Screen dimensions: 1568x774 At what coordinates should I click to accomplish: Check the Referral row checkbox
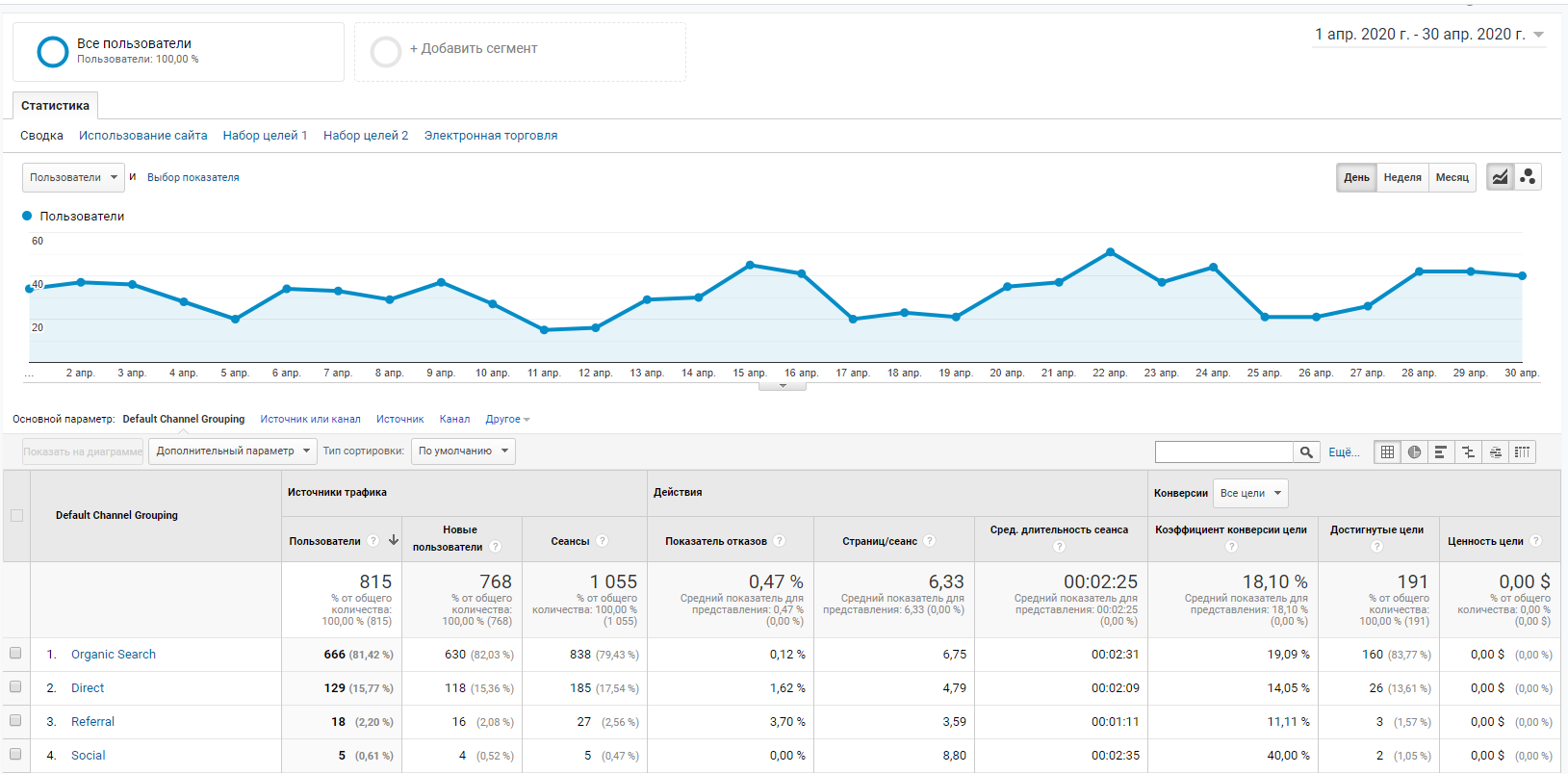(15, 721)
